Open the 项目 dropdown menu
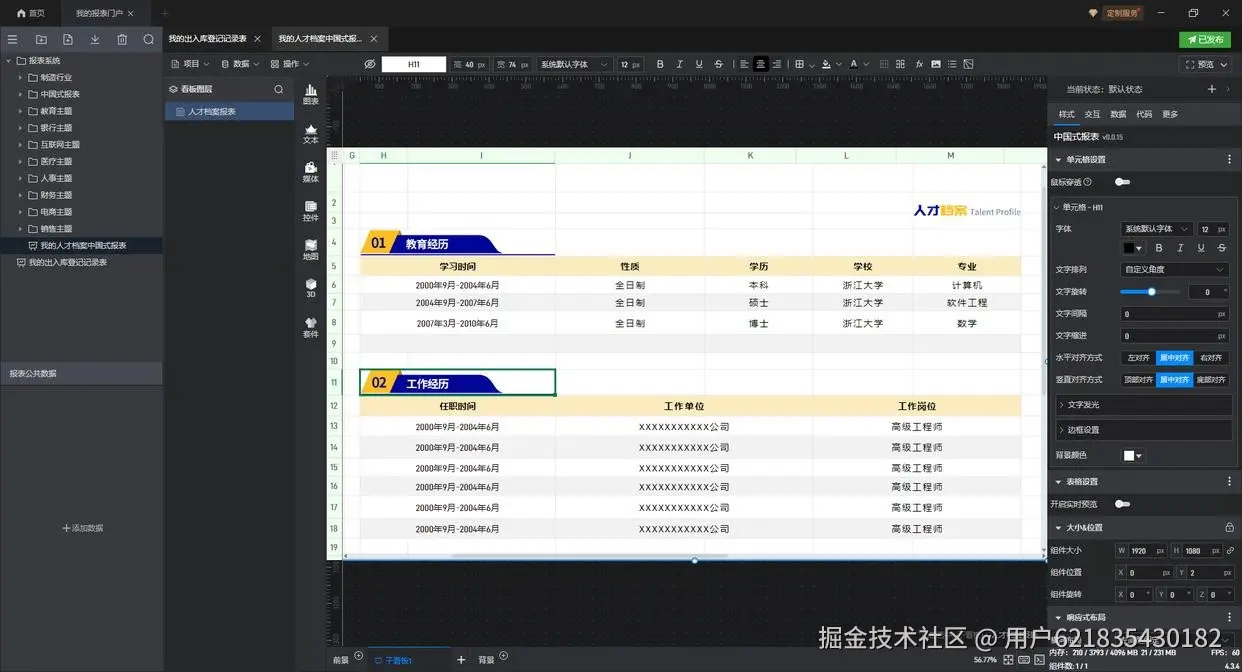Viewport: 1242px width, 672px height. (190, 64)
